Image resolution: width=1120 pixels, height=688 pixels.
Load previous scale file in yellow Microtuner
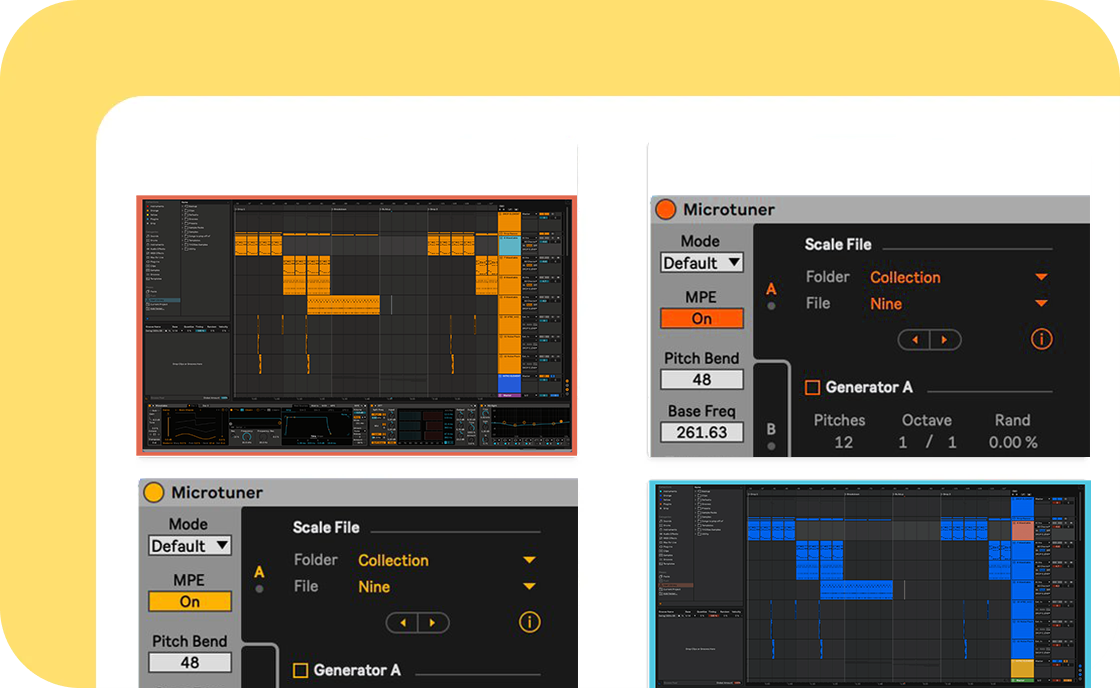tap(402, 623)
